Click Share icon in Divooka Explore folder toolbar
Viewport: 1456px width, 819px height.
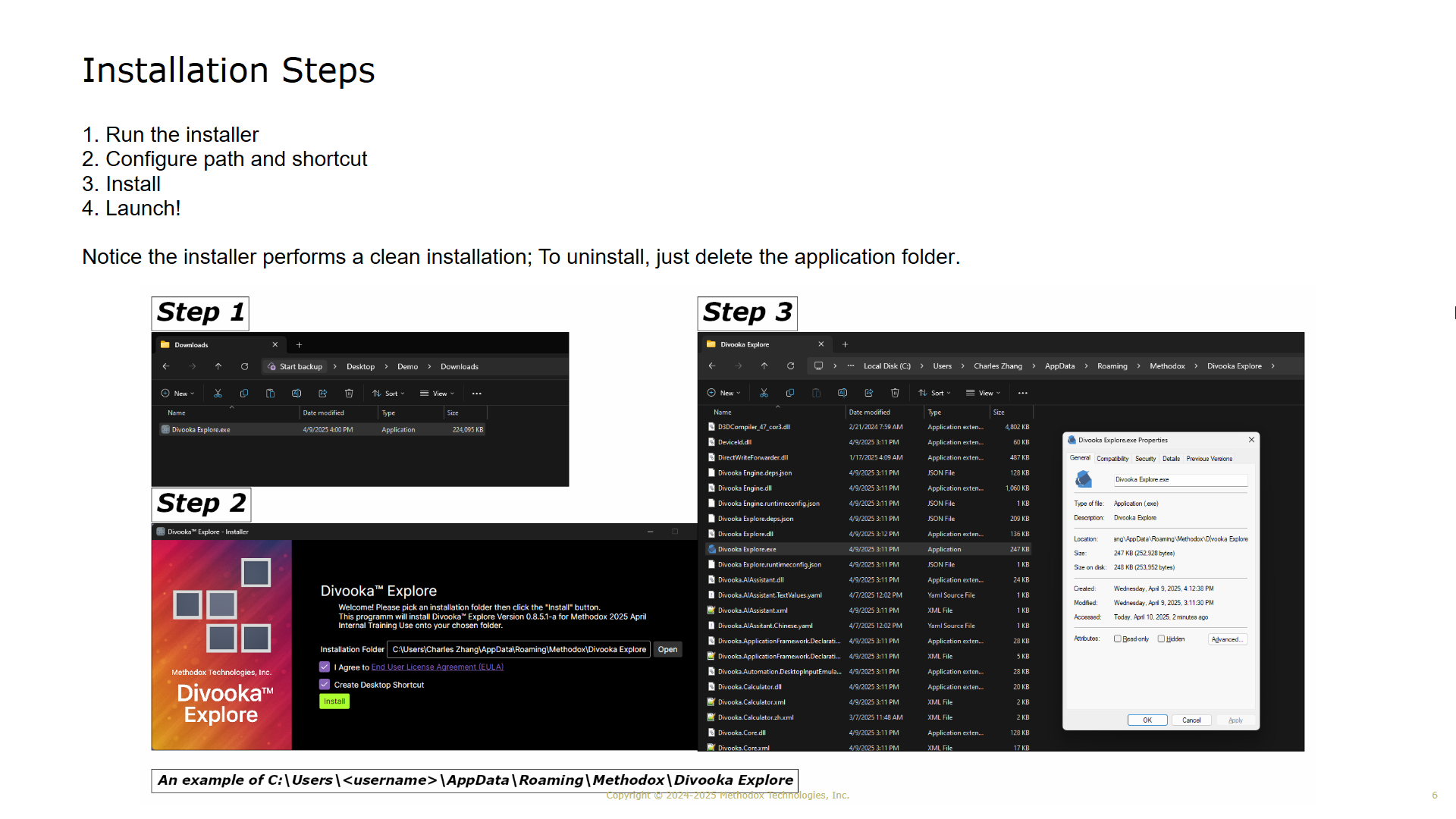868,393
